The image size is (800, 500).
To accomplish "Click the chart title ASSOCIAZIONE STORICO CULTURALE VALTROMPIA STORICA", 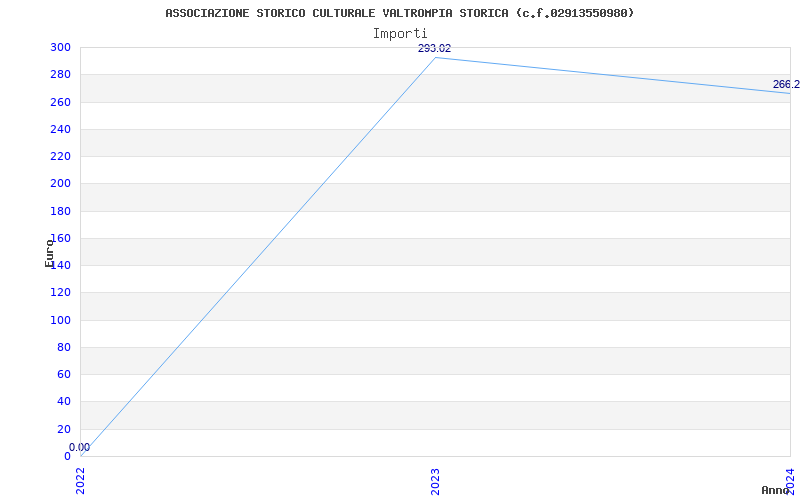I will [x=399, y=13].
